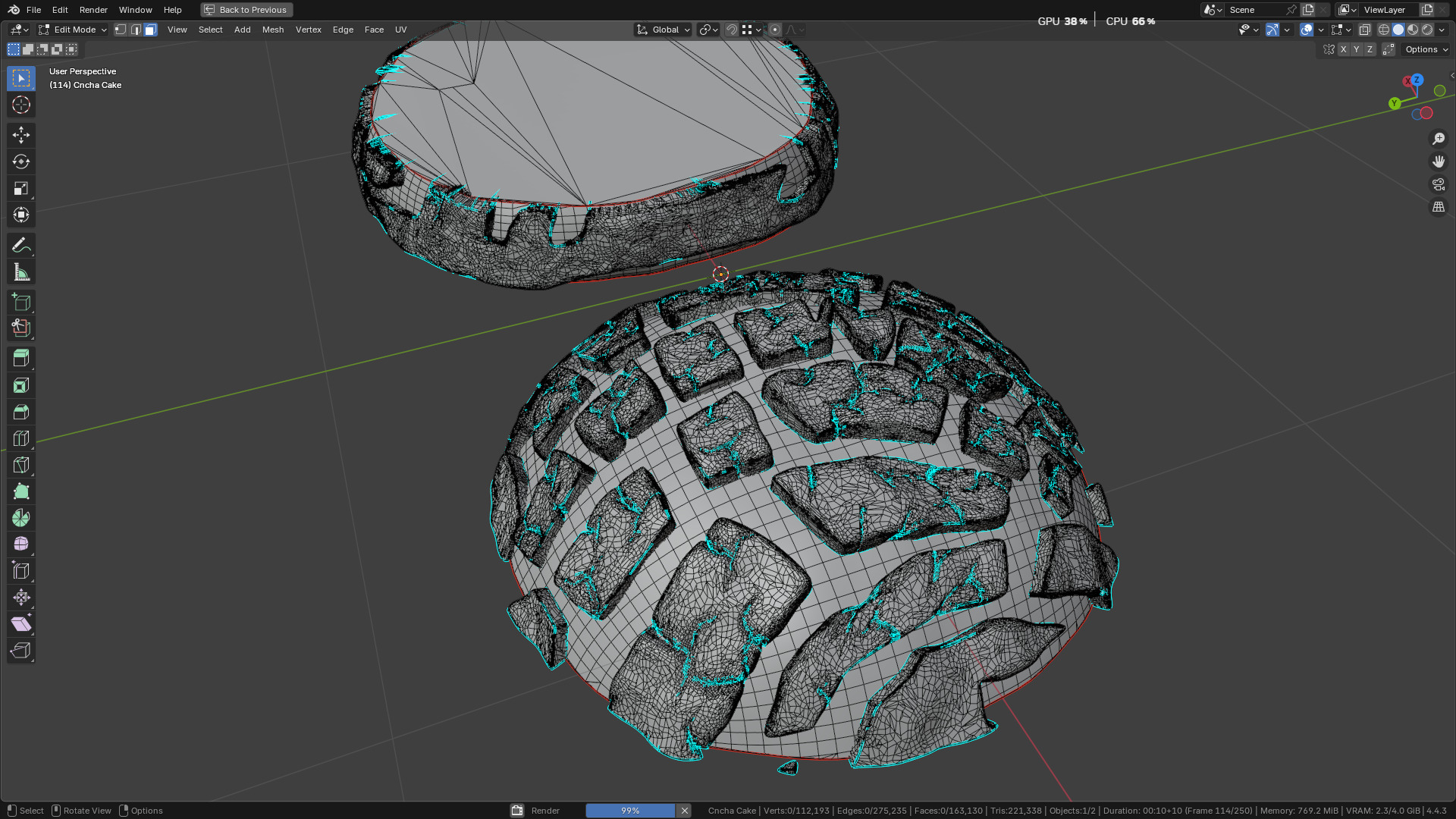Switch to wireframe shading
This screenshot has width=1456, height=819.
pos(1384,30)
